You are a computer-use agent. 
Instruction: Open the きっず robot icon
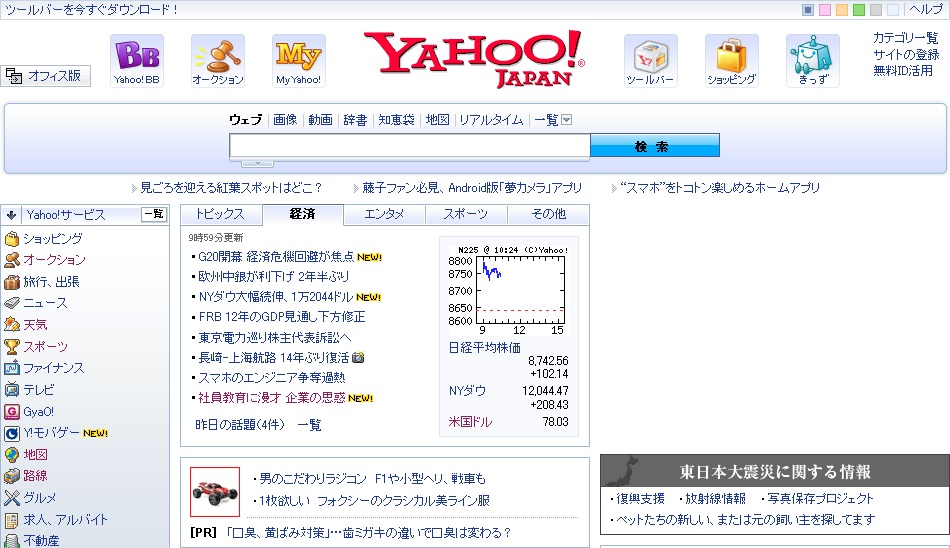[813, 61]
